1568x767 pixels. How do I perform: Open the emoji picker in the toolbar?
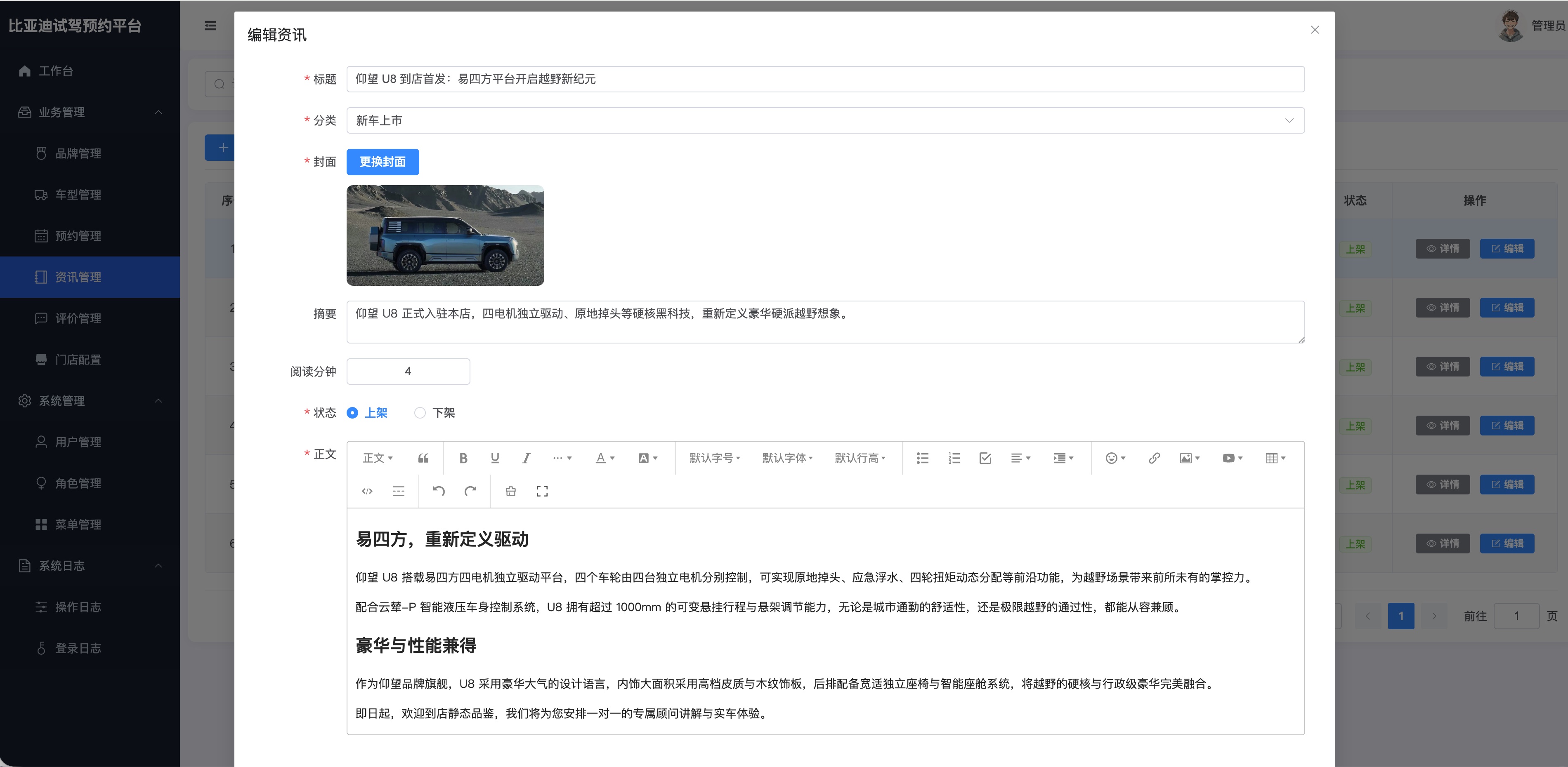coord(1115,458)
